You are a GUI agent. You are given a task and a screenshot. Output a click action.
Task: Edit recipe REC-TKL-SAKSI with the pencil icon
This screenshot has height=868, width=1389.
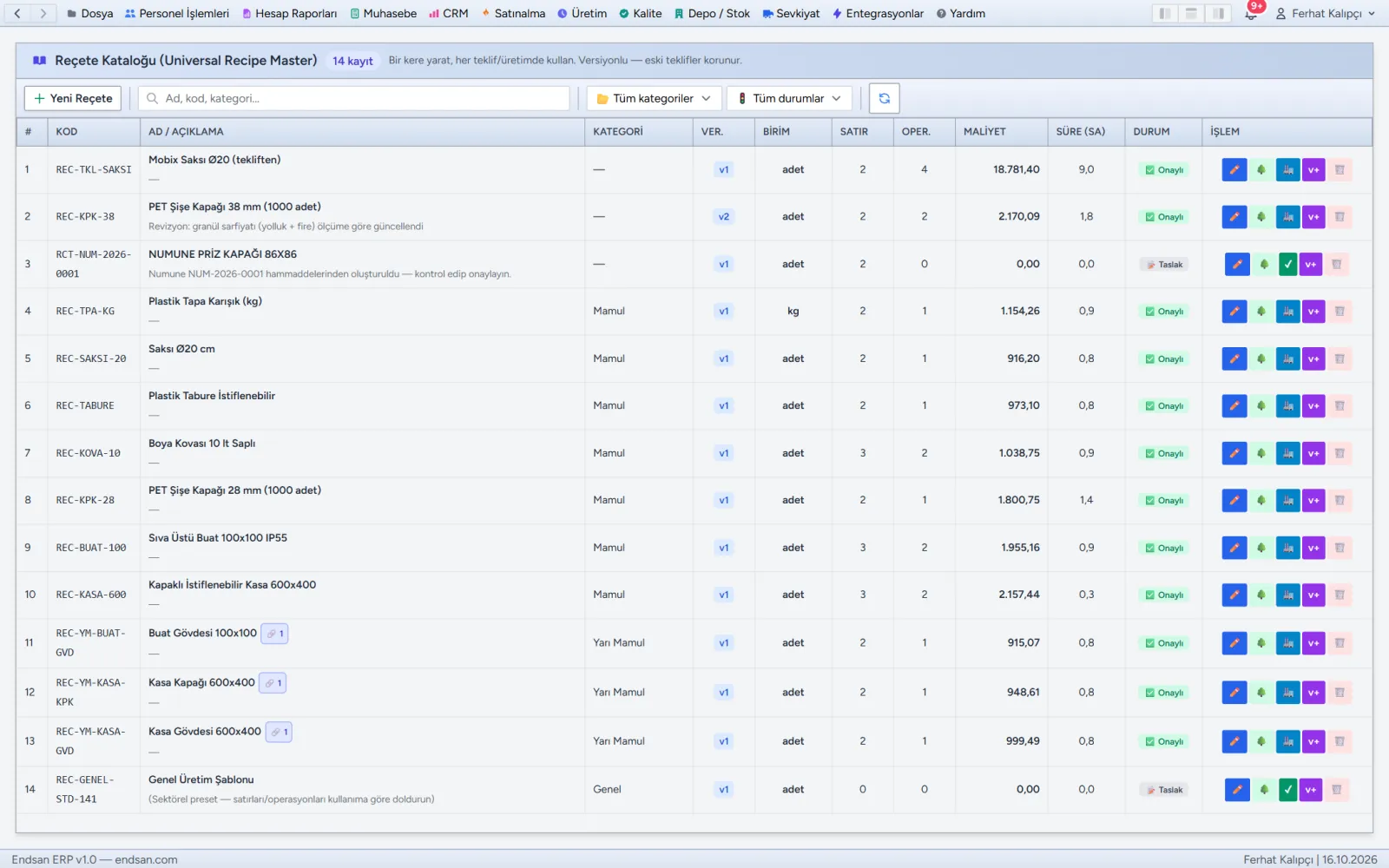tap(1234, 170)
